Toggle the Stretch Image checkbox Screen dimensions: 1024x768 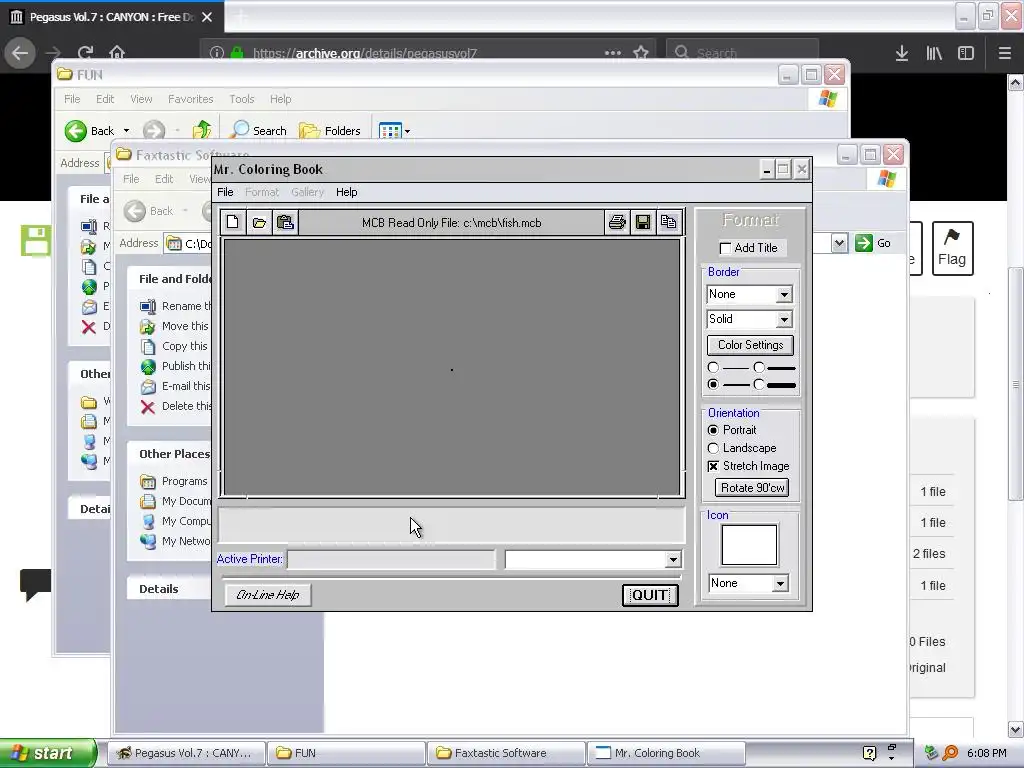pos(713,466)
